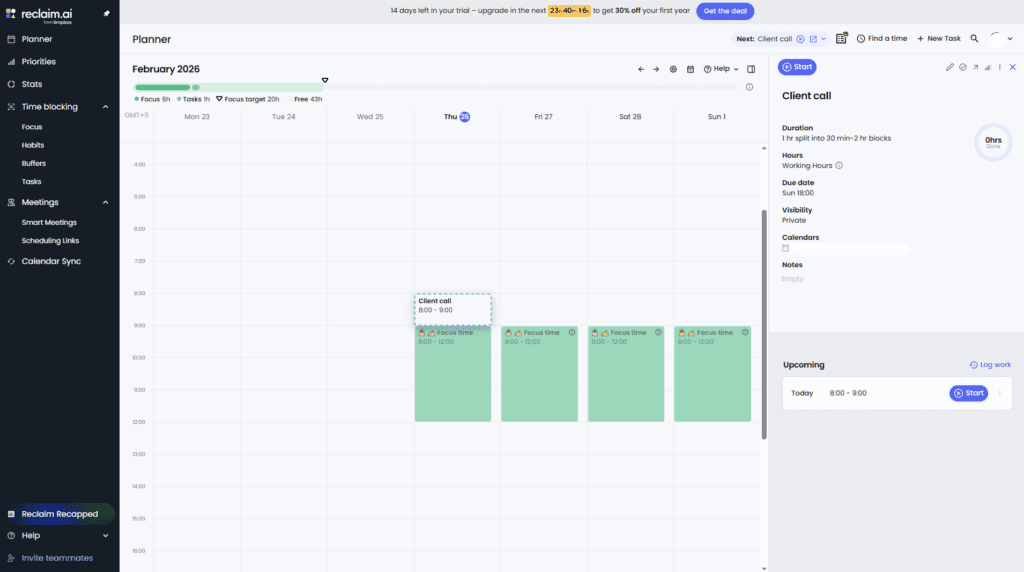The height and width of the screenshot is (572, 1024).
Task: Open task in external view arrow icon
Action: (x=975, y=67)
